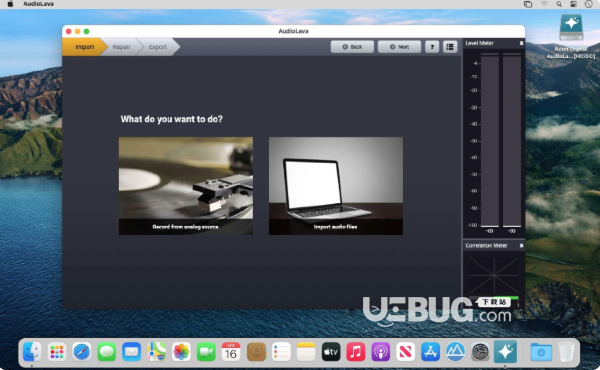Open App Store from the Dock
Viewport: 600px width, 370px height.
(x=430, y=352)
